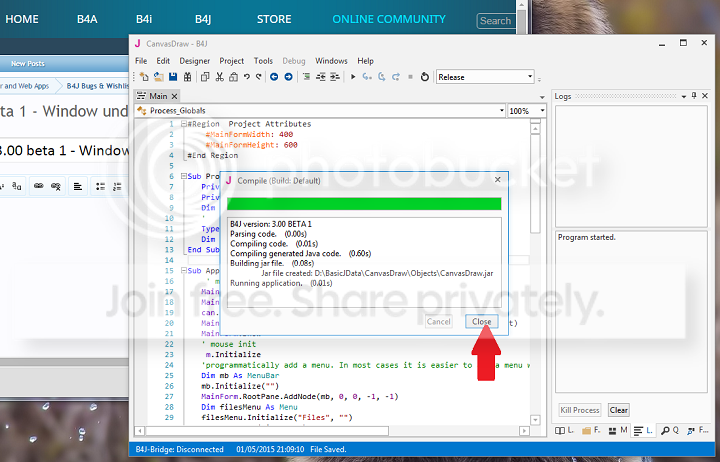Open the B4A link on the website
The image size is (720, 462).
click(87, 19)
